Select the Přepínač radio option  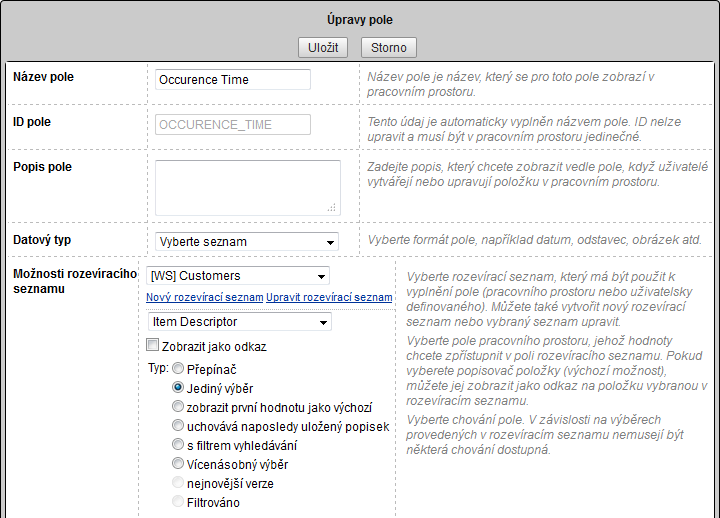click(x=178, y=369)
